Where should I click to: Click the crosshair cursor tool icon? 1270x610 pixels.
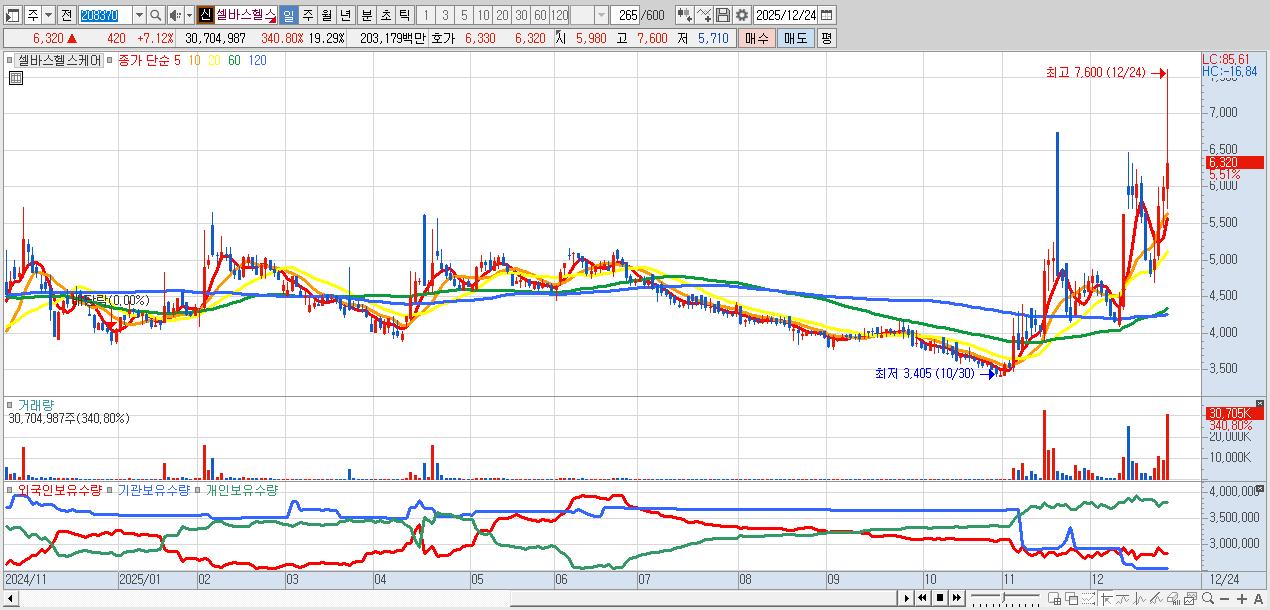tap(1106, 598)
